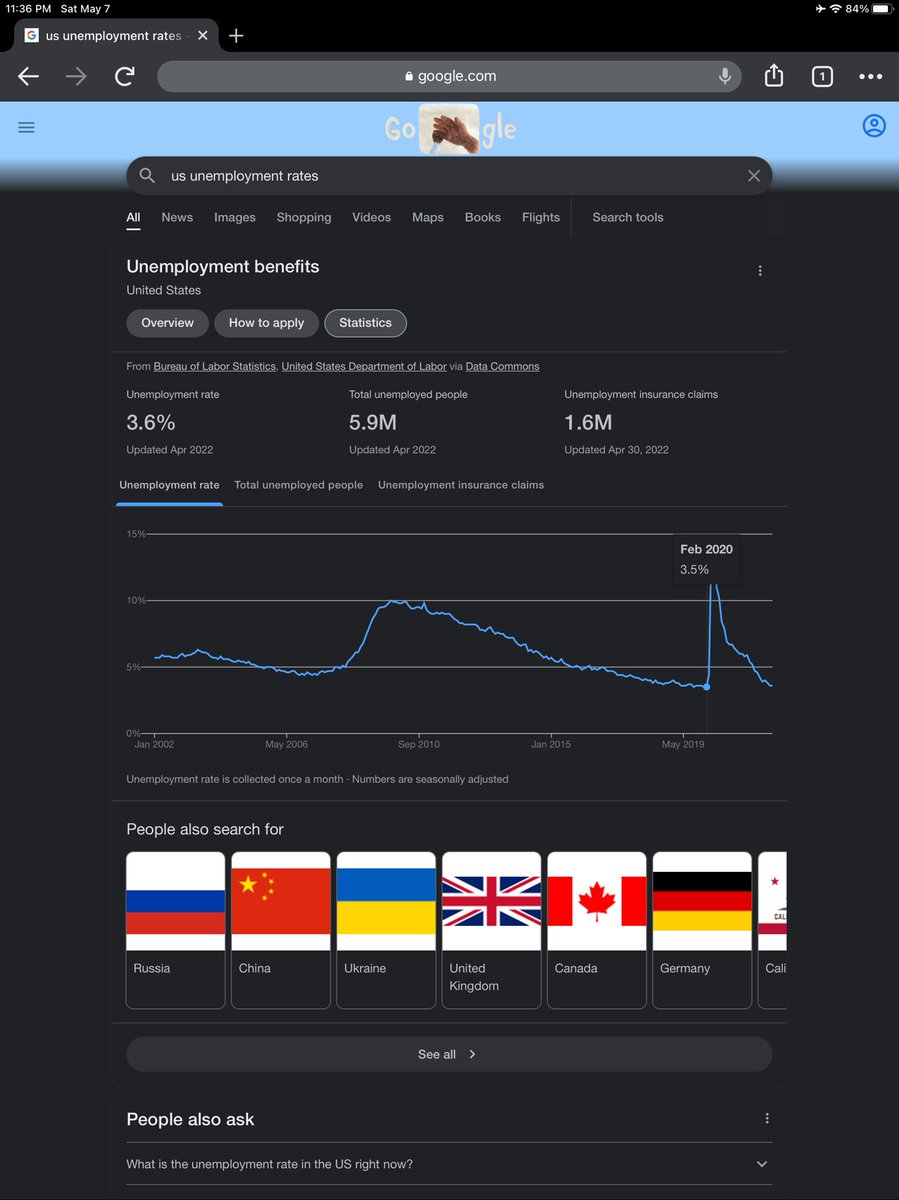
Task: Open the Ukraine flag card
Action: [386, 930]
